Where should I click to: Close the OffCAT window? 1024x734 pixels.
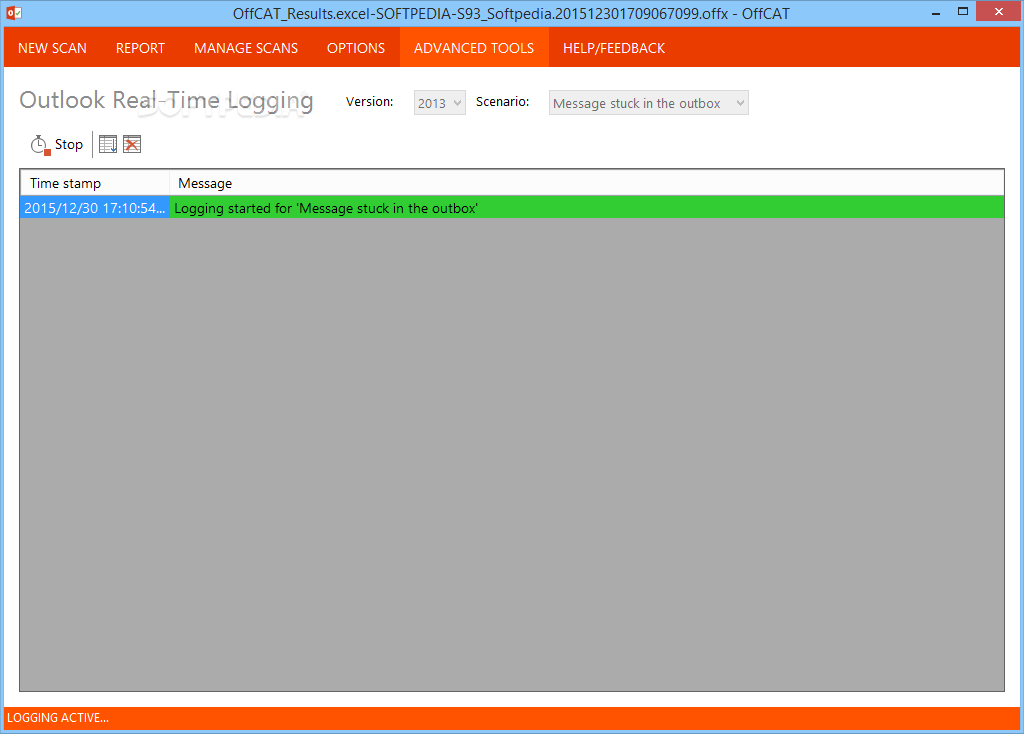click(999, 11)
